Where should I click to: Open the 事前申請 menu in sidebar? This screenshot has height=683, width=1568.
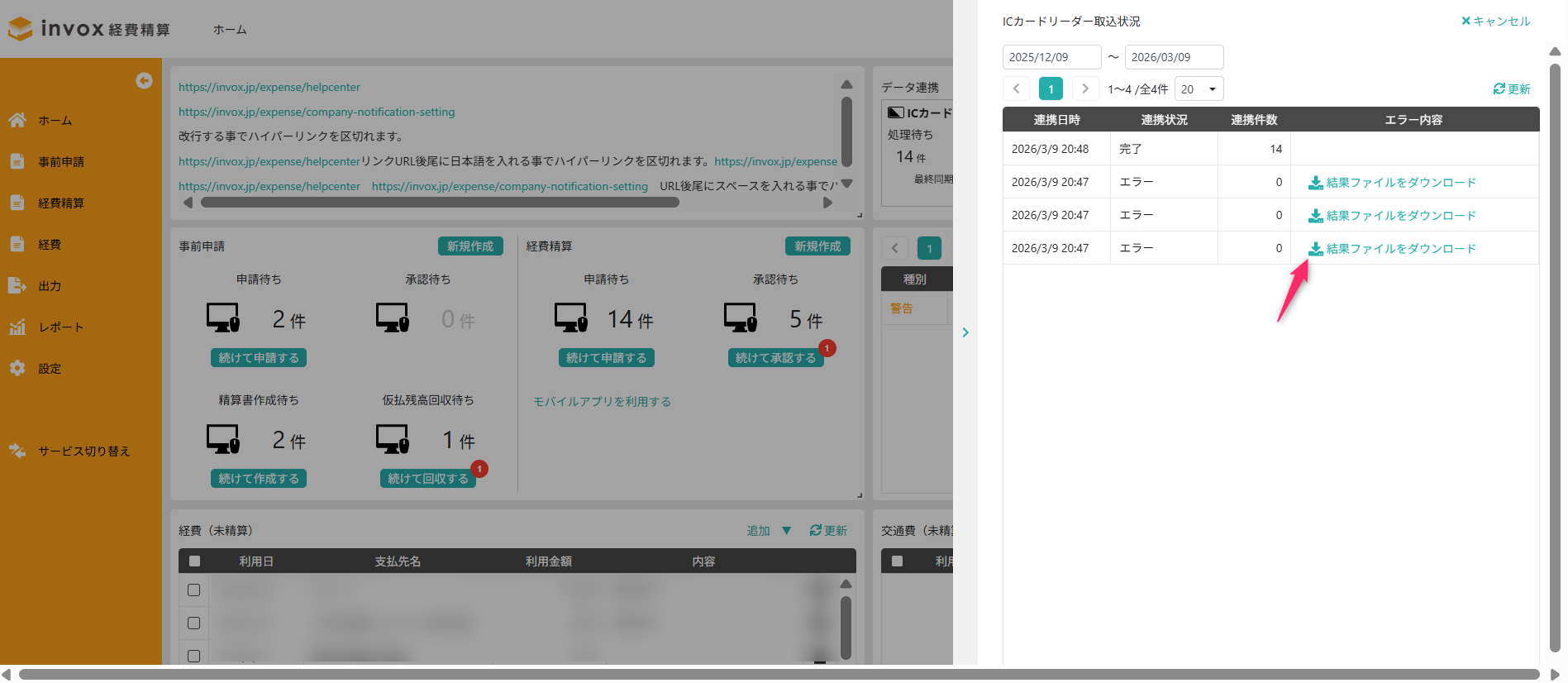point(60,161)
